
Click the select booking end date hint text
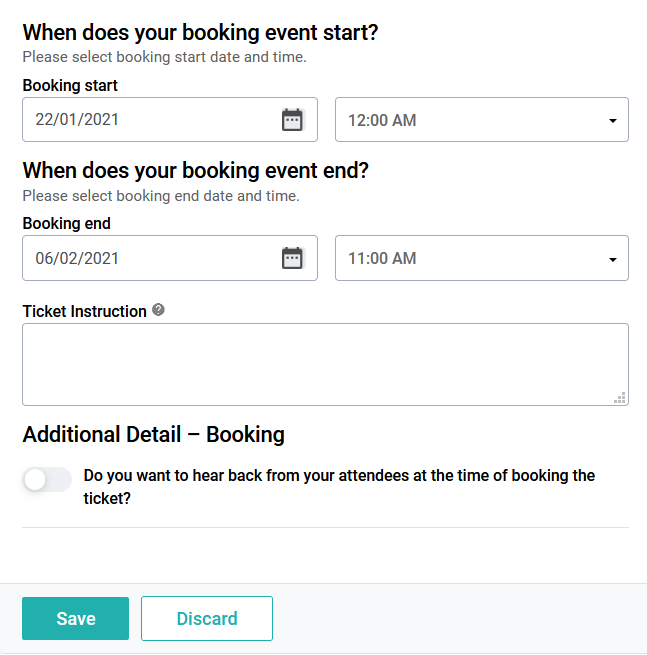(161, 196)
